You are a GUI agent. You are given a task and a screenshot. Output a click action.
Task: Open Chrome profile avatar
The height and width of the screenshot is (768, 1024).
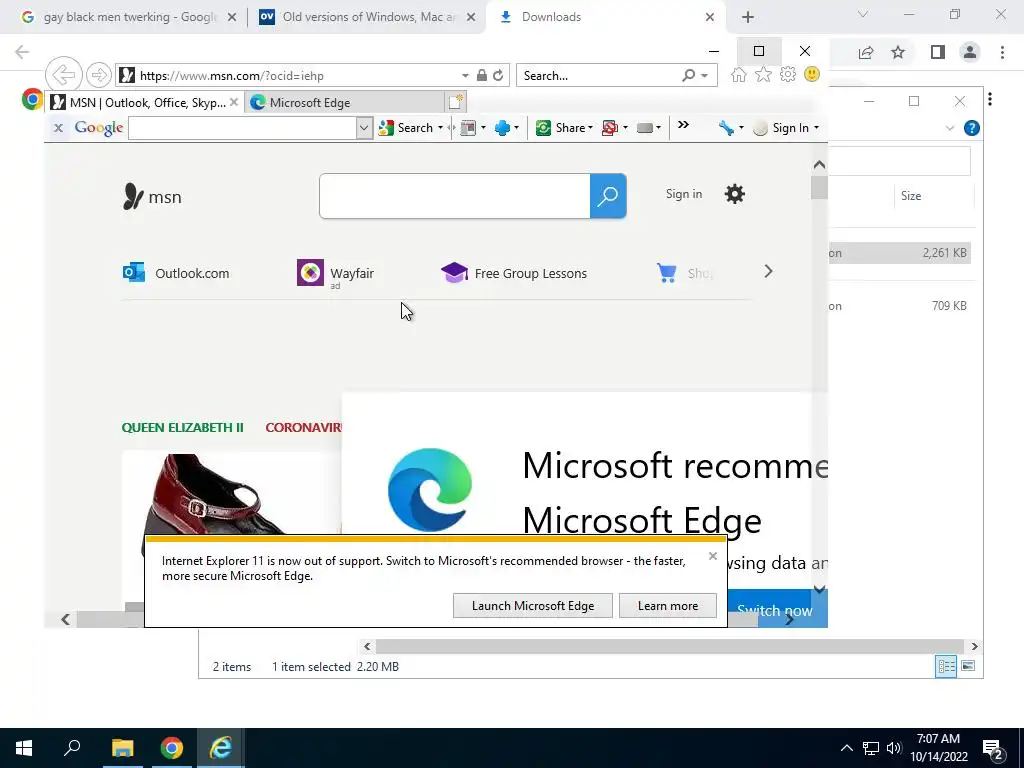(x=969, y=52)
